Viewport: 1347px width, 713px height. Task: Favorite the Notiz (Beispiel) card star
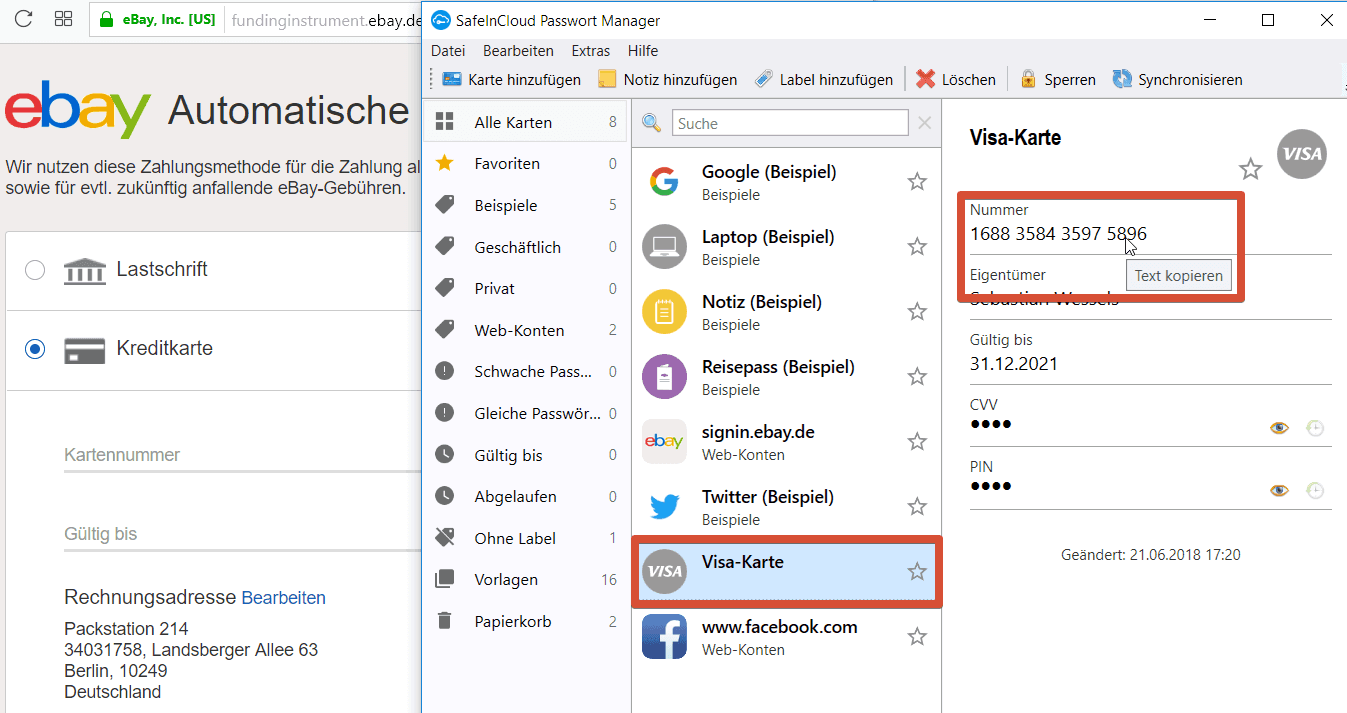(917, 311)
